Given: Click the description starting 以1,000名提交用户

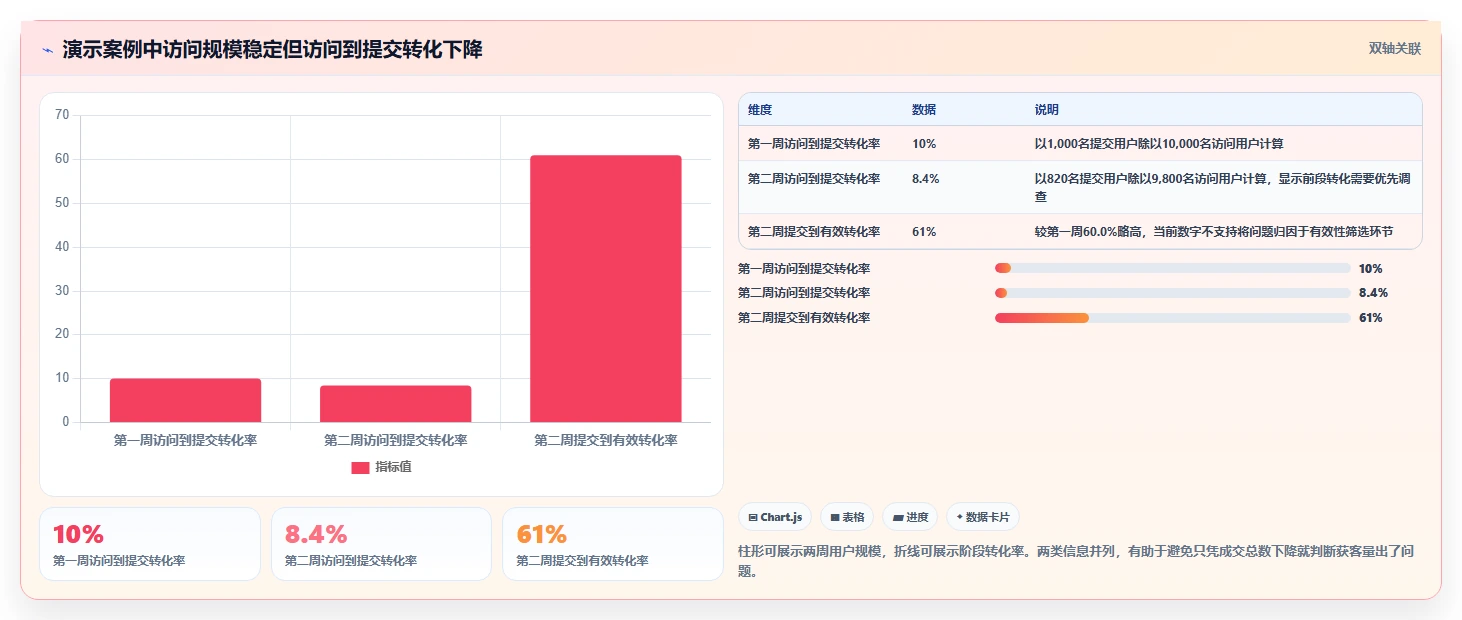Looking at the screenshot, I should click(1159, 144).
